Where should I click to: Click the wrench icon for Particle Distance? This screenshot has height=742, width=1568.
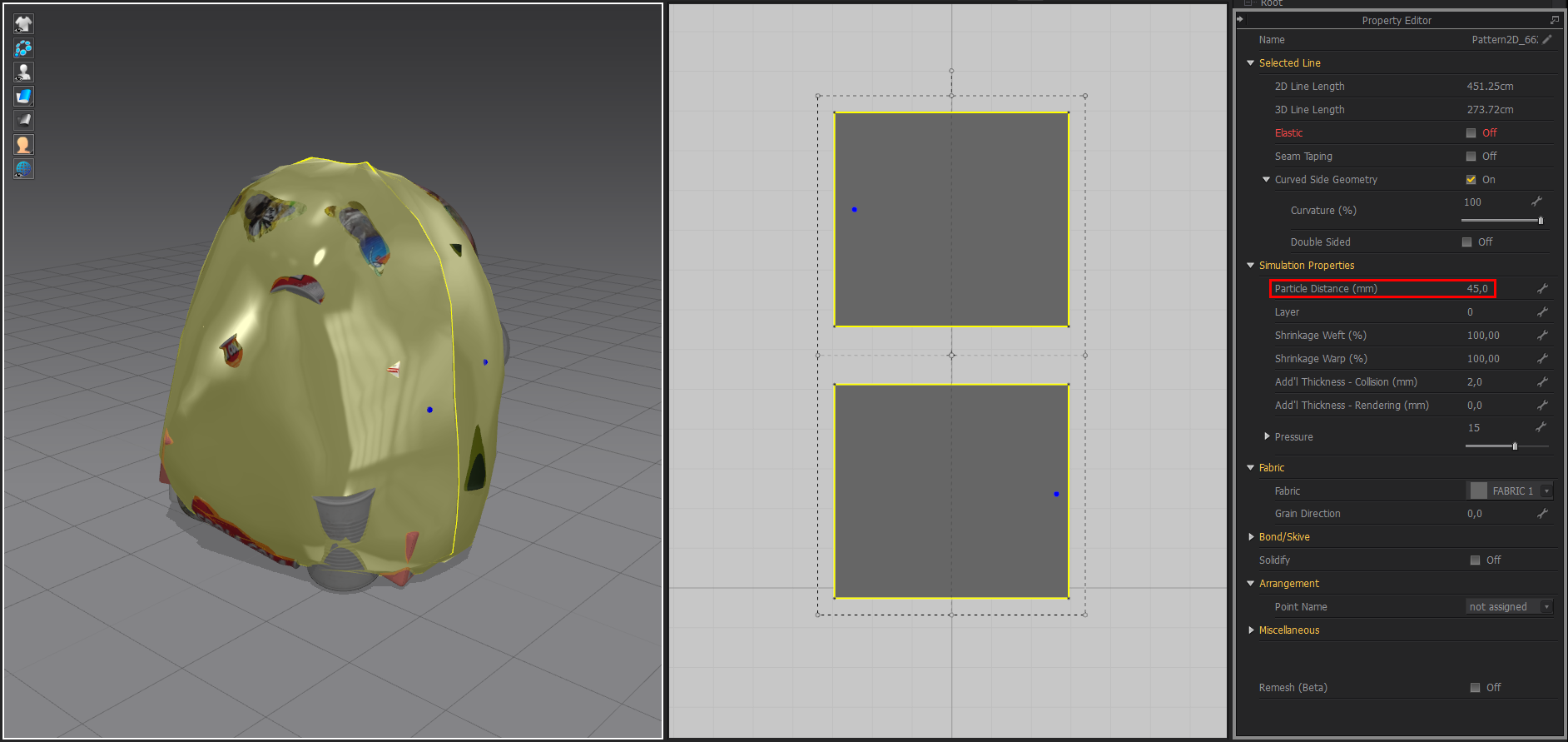click(x=1542, y=289)
